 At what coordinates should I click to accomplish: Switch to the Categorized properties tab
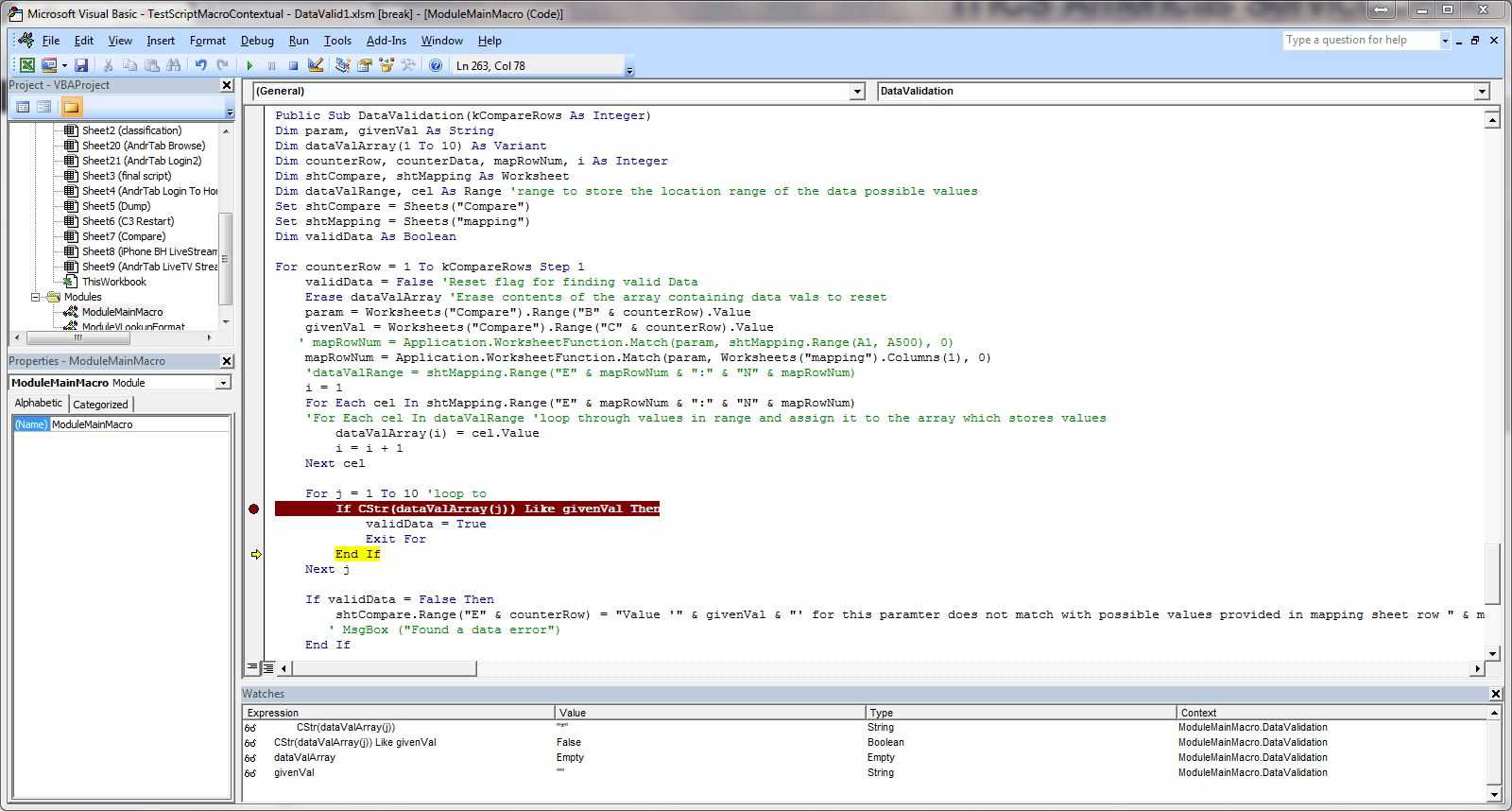click(100, 405)
